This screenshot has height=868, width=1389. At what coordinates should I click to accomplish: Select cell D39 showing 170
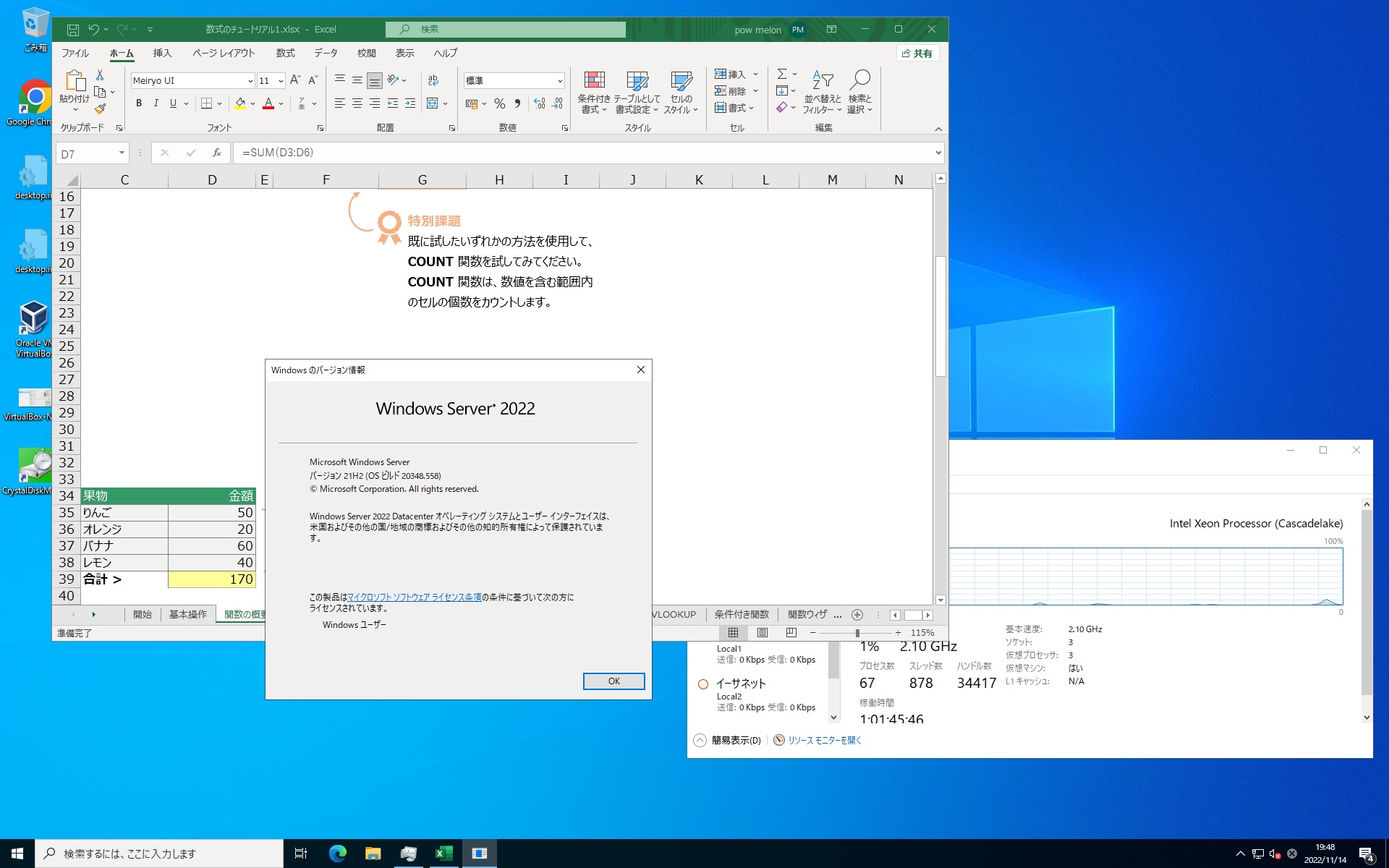click(x=212, y=579)
